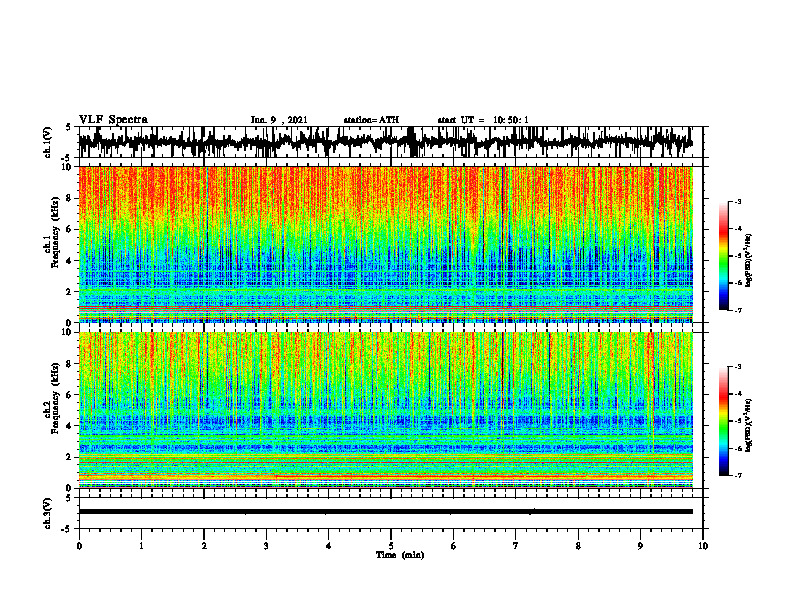Click time-axis tick label "3" at bottom
This screenshot has width=792, height=612.
(266, 546)
